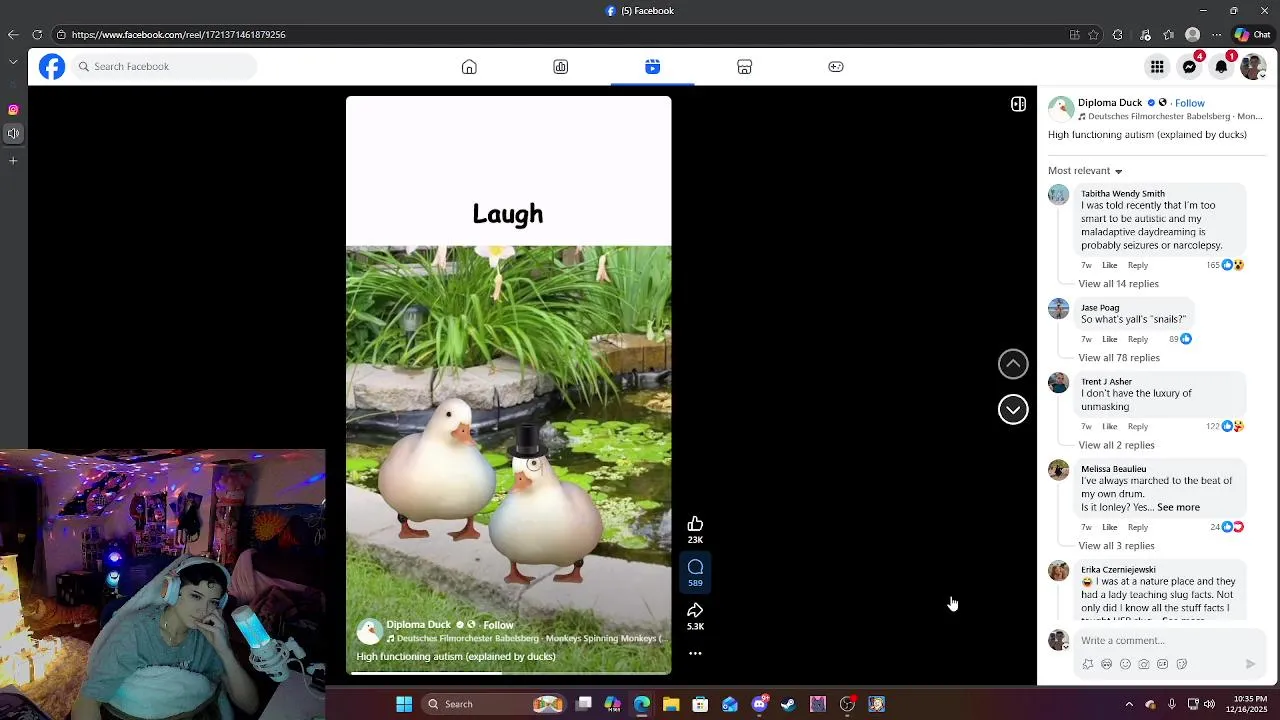This screenshot has width=1280, height=720.
Task: Reply to Jase Poag's comment
Action: (1138, 339)
